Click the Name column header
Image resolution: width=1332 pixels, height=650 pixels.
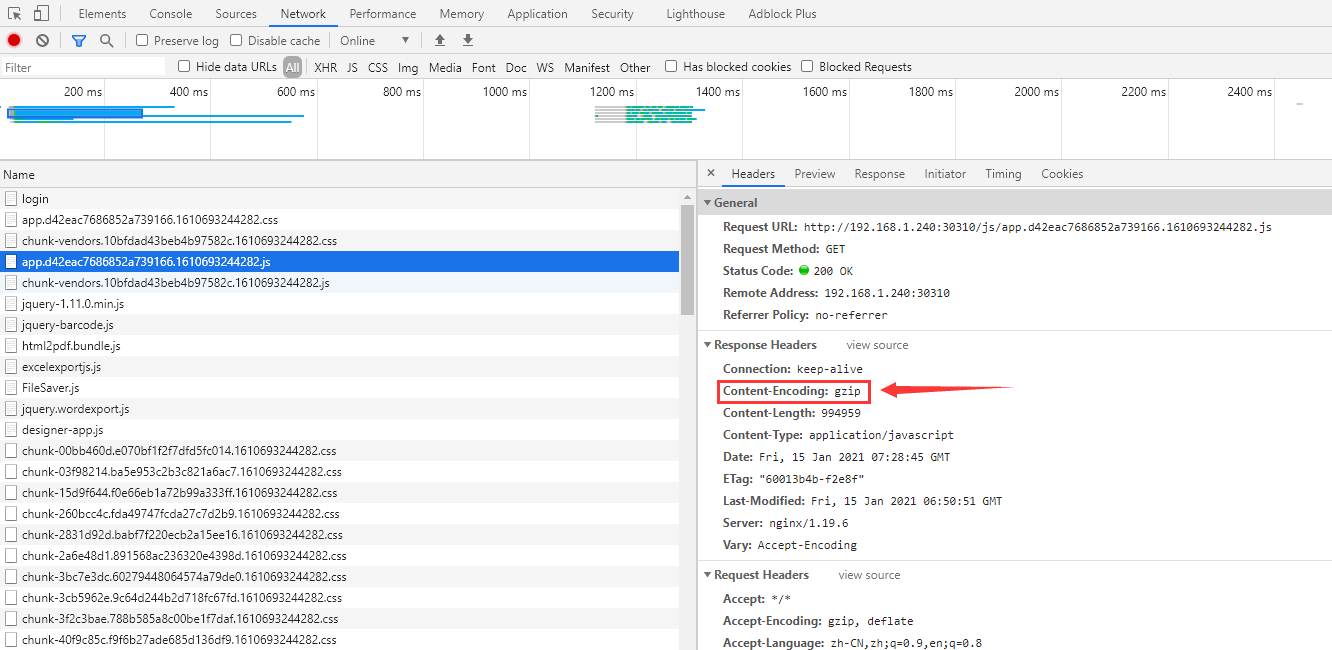(347, 174)
